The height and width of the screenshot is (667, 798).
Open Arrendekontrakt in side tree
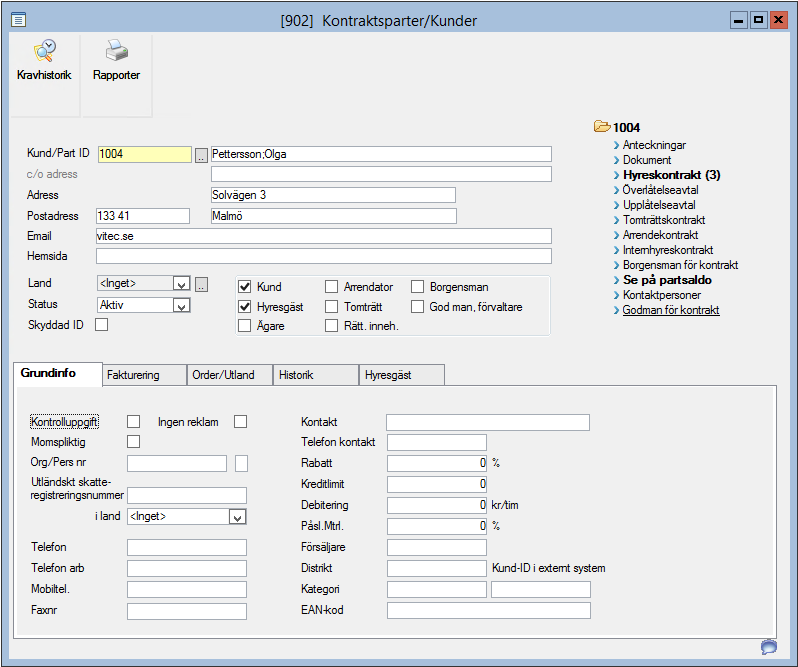[x=661, y=235]
